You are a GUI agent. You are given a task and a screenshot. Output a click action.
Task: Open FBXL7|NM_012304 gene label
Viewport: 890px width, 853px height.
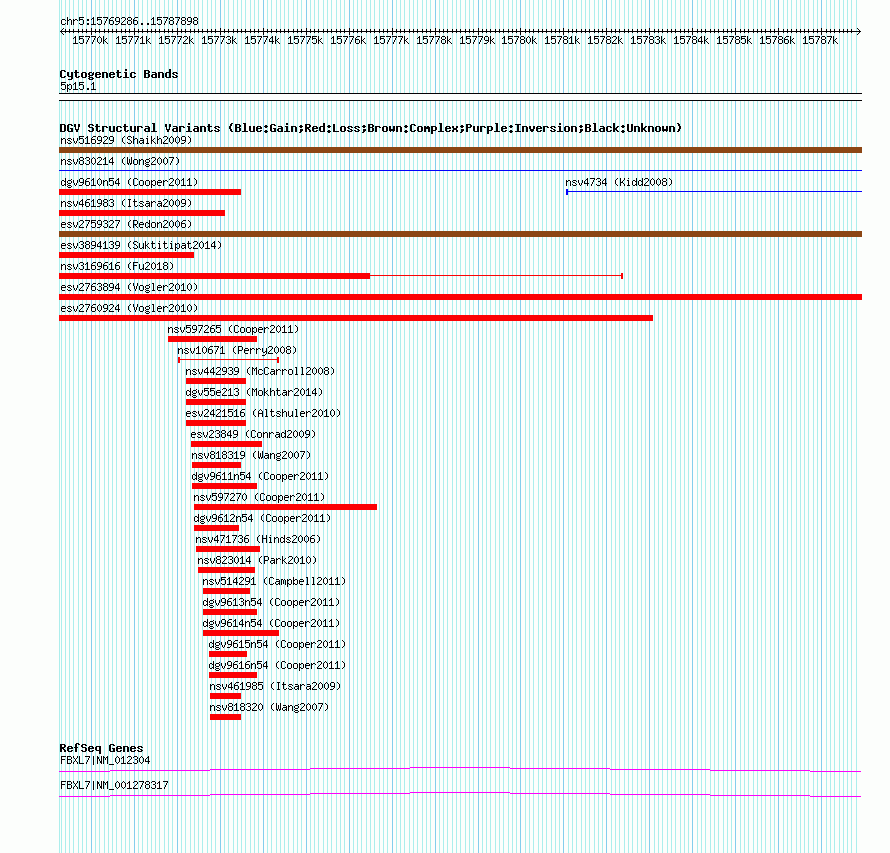[x=105, y=760]
